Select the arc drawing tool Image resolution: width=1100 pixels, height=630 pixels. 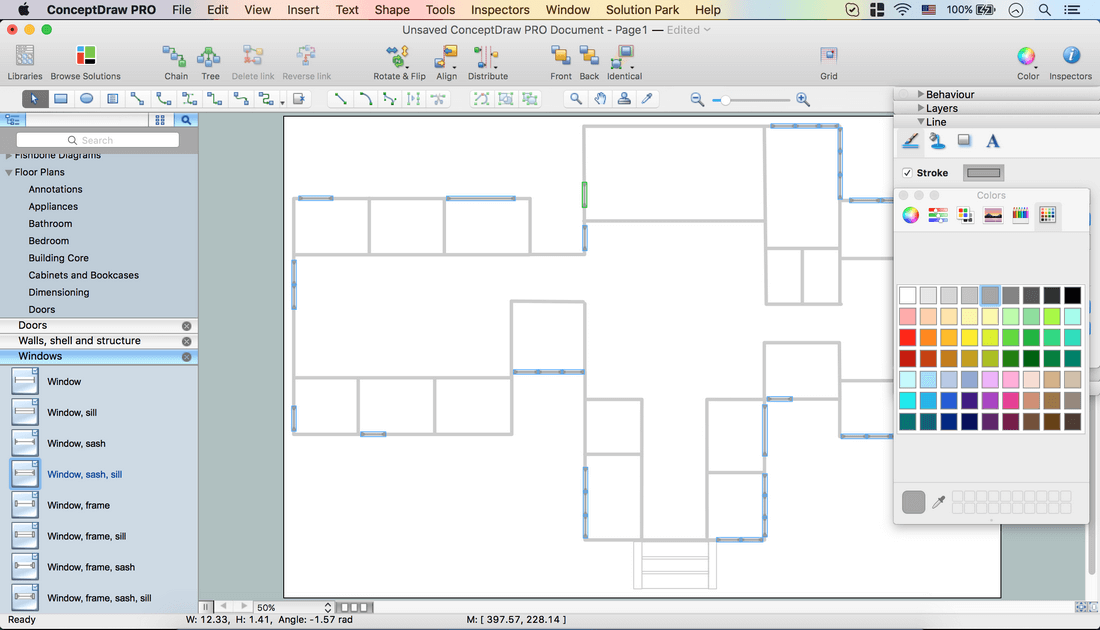point(365,99)
